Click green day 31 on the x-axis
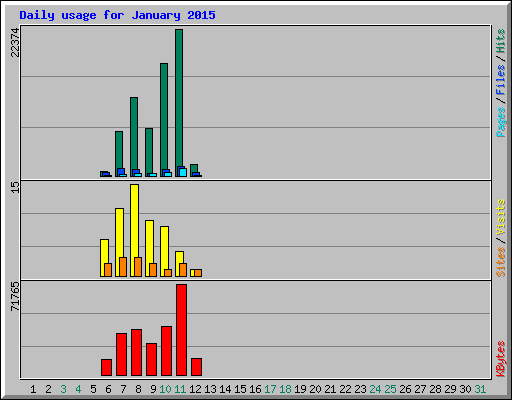The width and height of the screenshot is (512, 400). tap(480, 389)
